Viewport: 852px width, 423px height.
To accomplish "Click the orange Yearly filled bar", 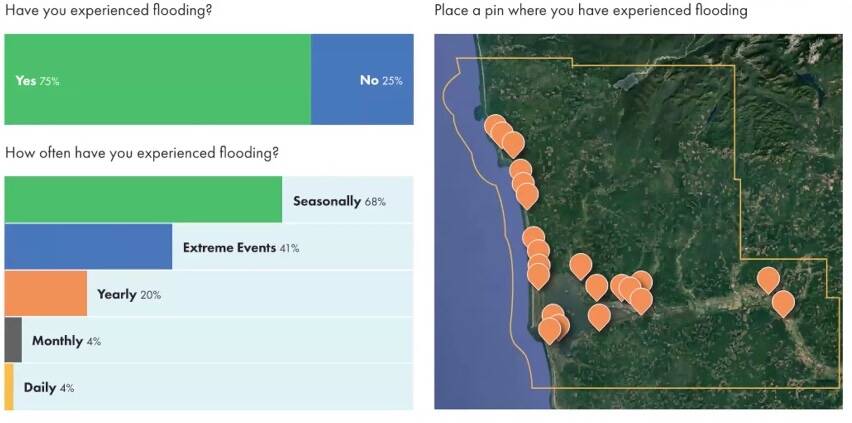I will tap(46, 294).
